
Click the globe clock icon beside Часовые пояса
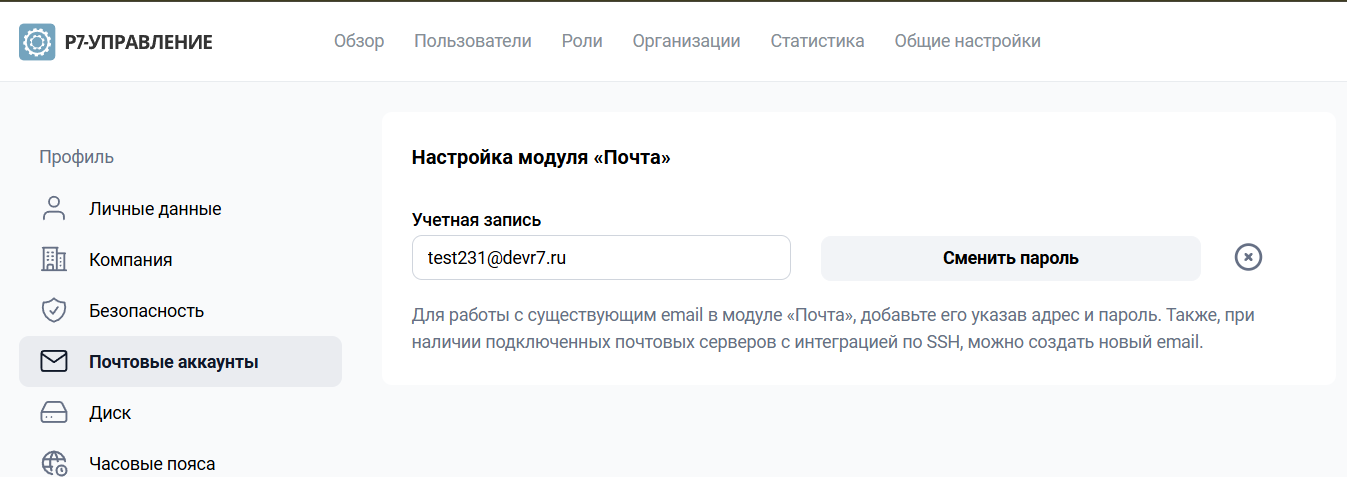54,463
